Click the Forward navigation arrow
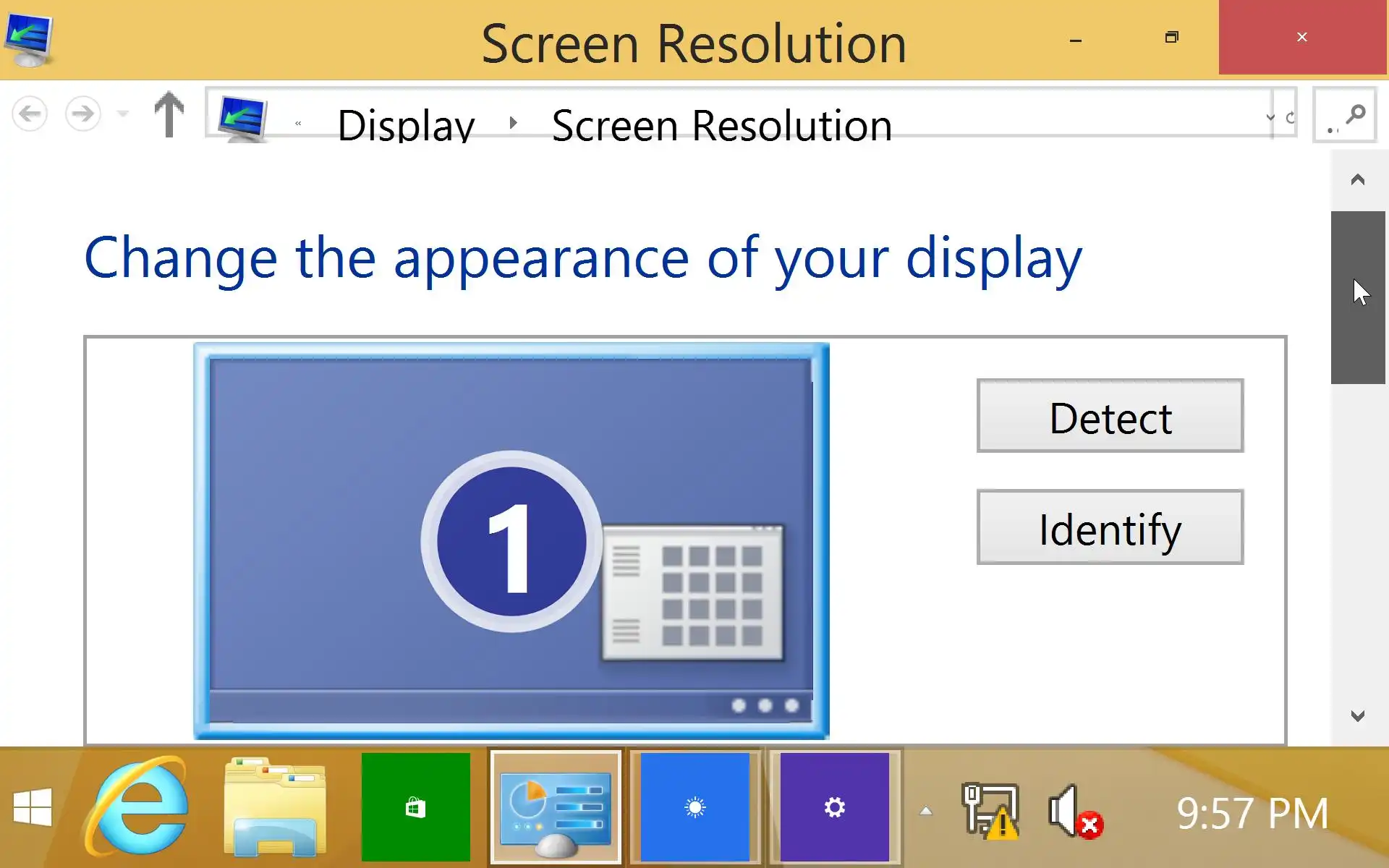Screen dimensions: 1389x868 tap(82, 114)
